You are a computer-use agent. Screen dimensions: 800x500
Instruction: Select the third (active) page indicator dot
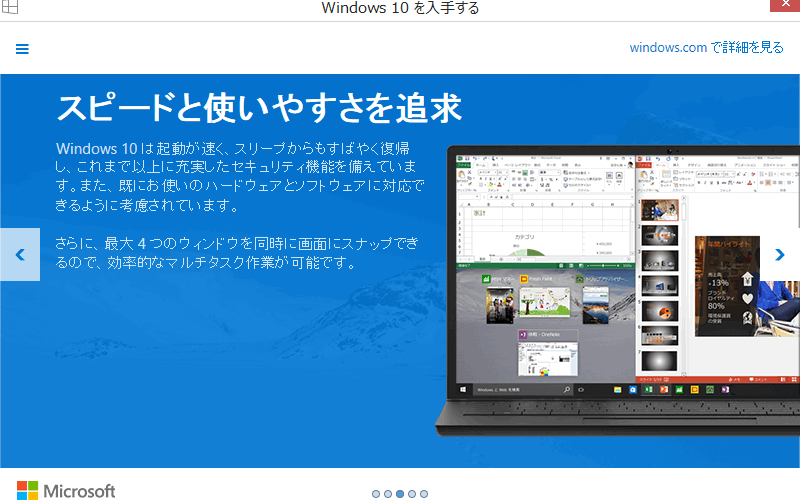(x=400, y=493)
